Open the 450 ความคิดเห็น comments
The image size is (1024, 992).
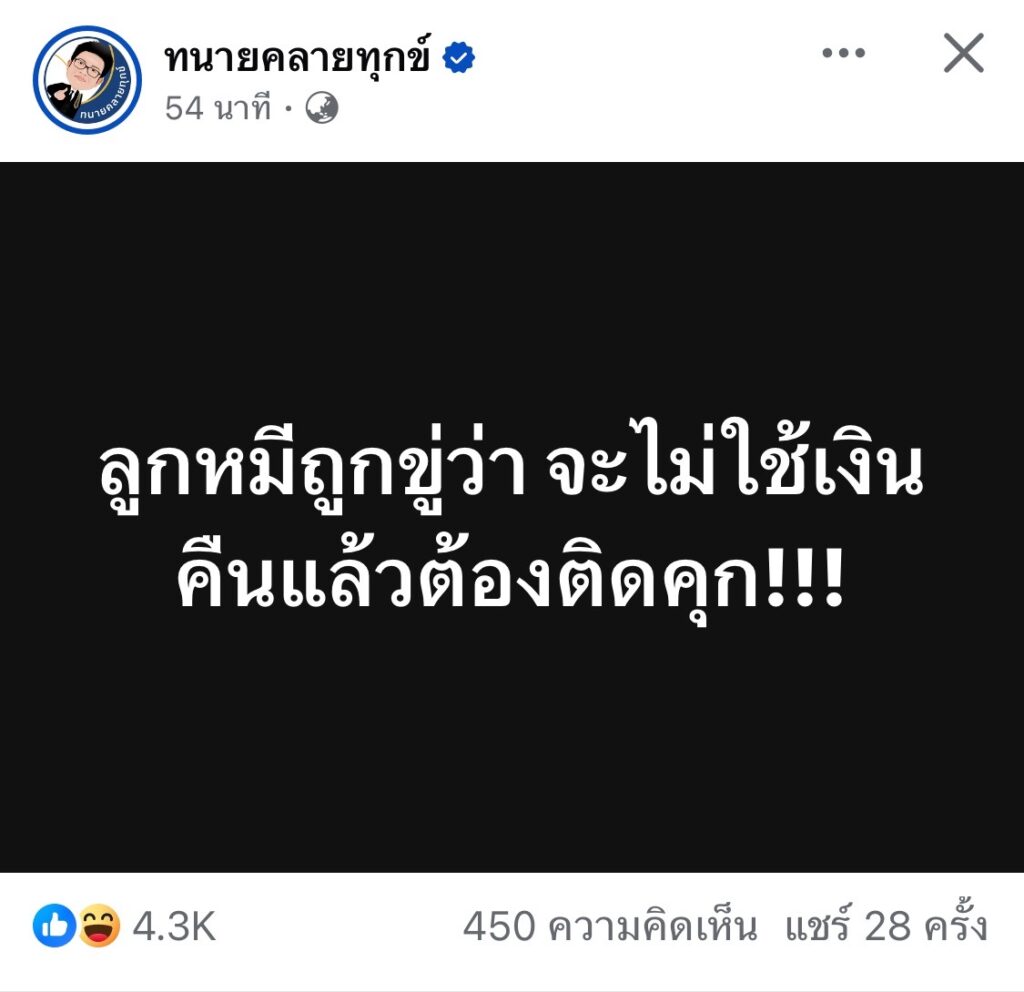click(610, 926)
